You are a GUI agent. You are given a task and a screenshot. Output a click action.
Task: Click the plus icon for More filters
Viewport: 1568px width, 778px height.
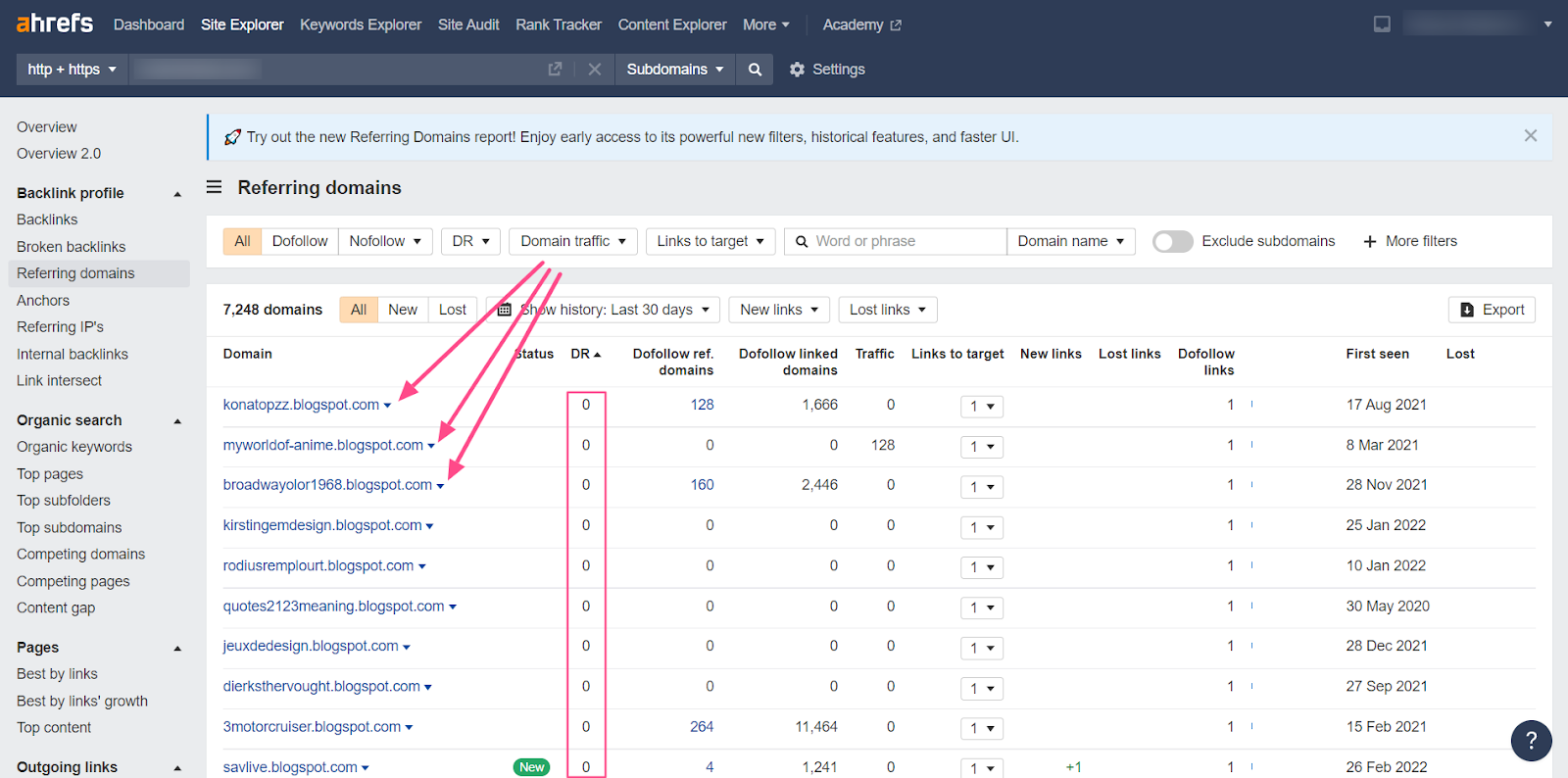click(1370, 241)
